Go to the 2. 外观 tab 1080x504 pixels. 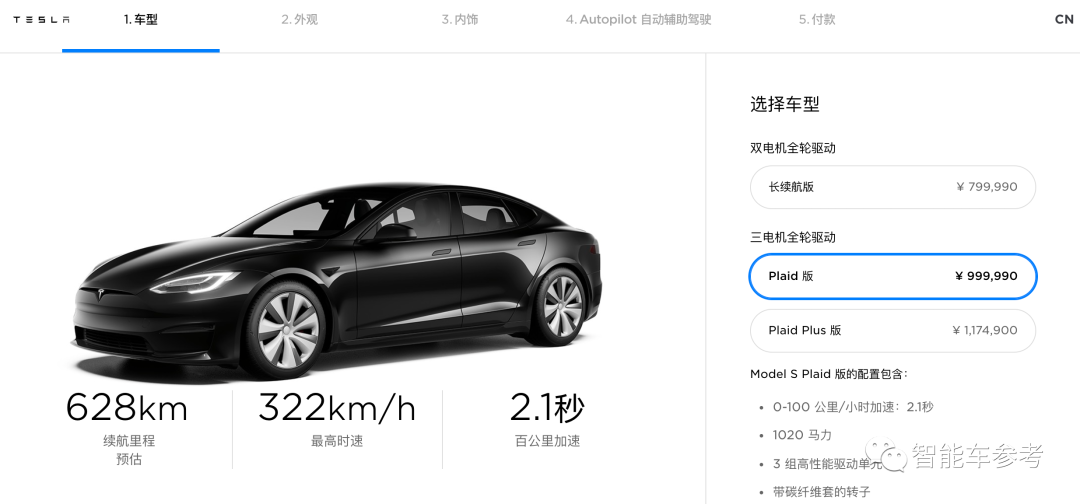coord(300,19)
